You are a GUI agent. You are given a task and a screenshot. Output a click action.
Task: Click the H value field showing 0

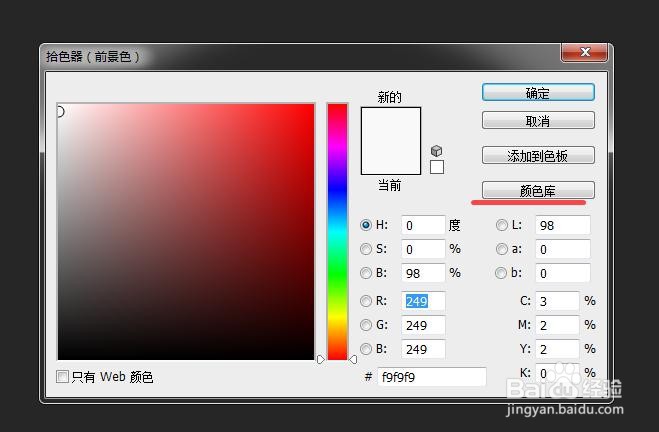(x=423, y=225)
